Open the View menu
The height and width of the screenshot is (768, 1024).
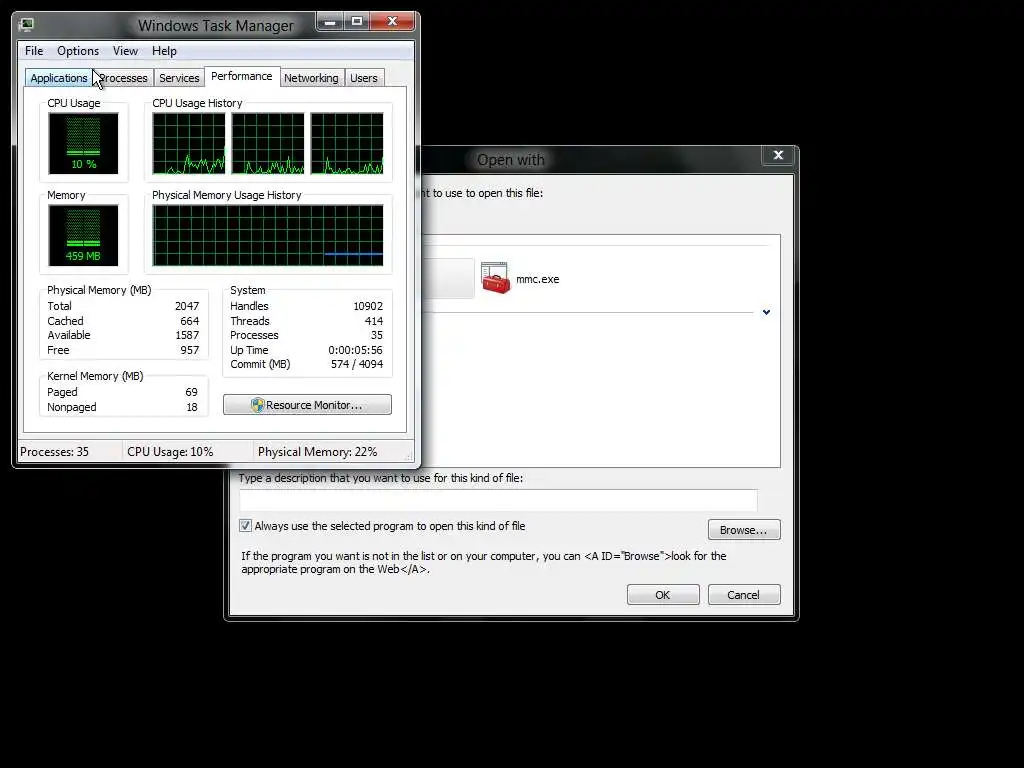tap(125, 51)
